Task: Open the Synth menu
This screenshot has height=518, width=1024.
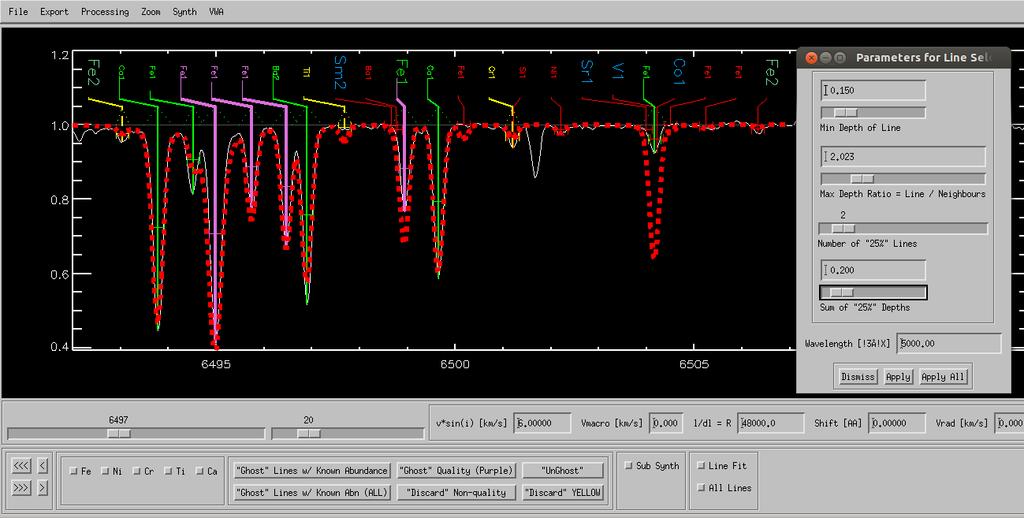Action: tap(185, 12)
